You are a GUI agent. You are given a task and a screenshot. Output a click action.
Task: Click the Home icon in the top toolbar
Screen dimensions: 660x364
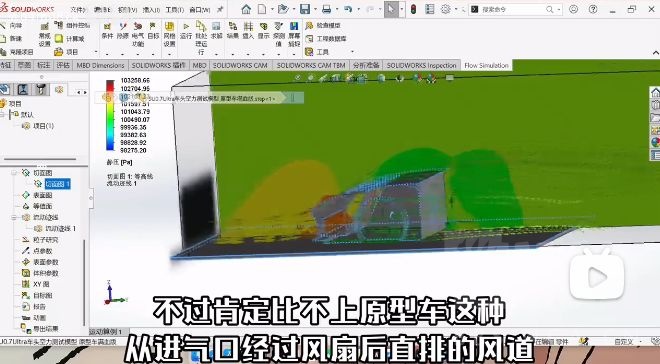[x=246, y=9]
